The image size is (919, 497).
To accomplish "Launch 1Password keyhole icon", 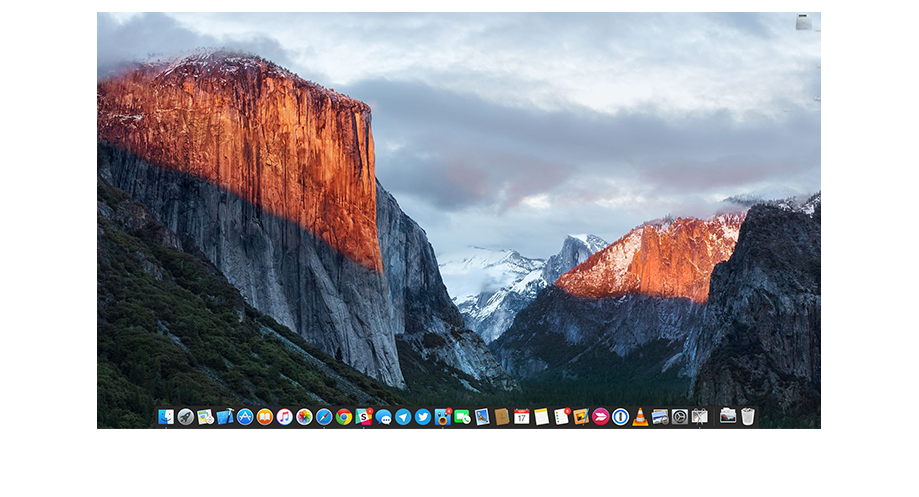I will coord(621,417).
